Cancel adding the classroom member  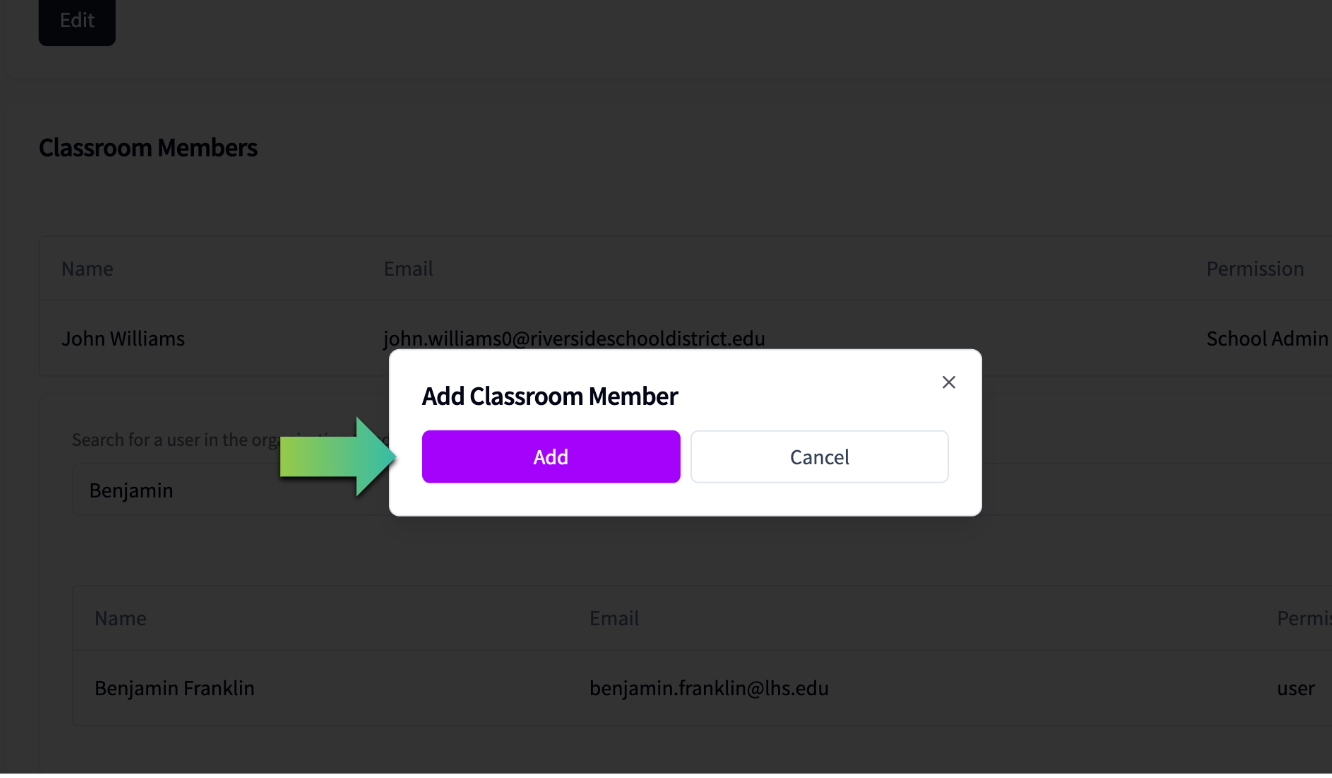[x=819, y=457]
